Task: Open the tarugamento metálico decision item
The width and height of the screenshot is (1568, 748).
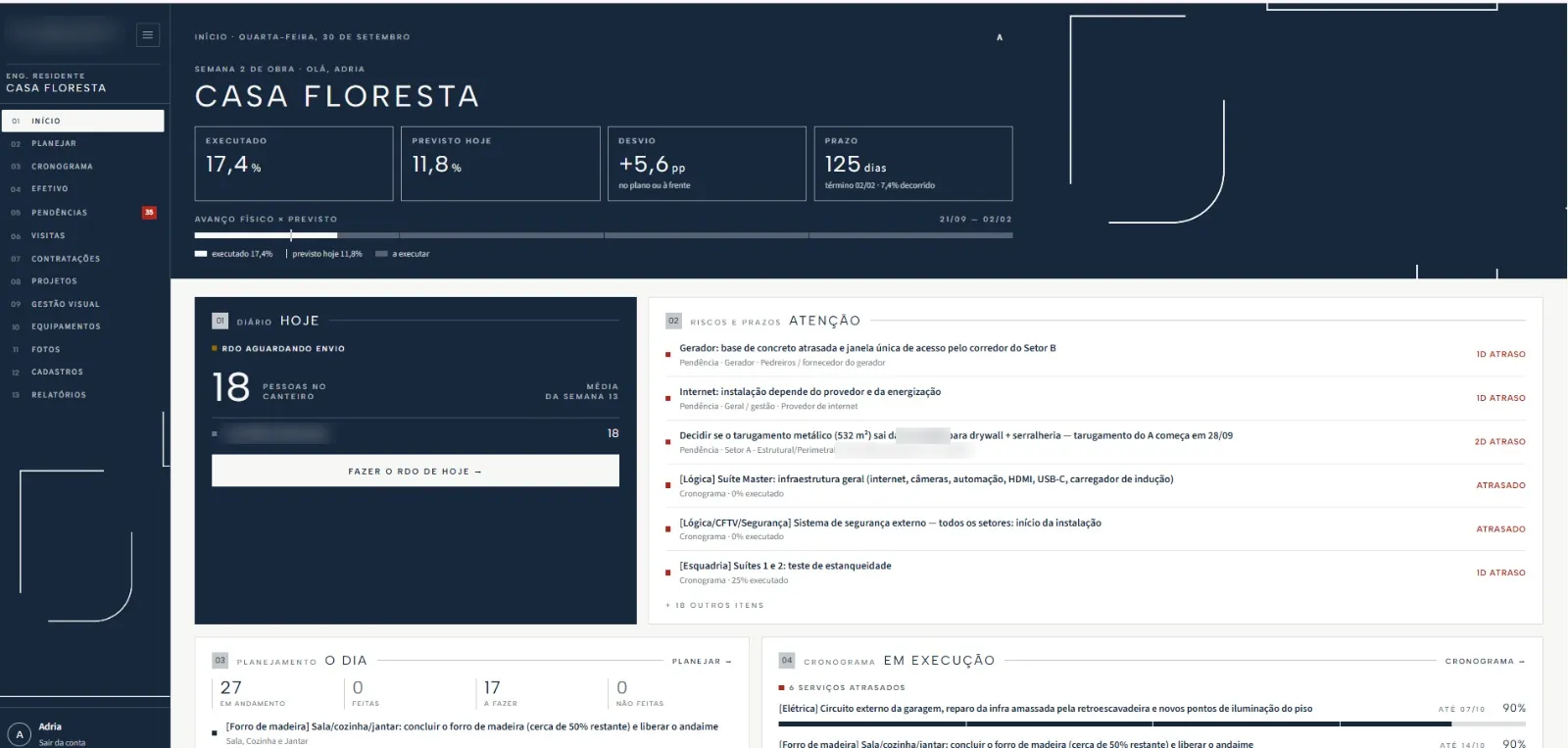Action: tap(1095, 441)
